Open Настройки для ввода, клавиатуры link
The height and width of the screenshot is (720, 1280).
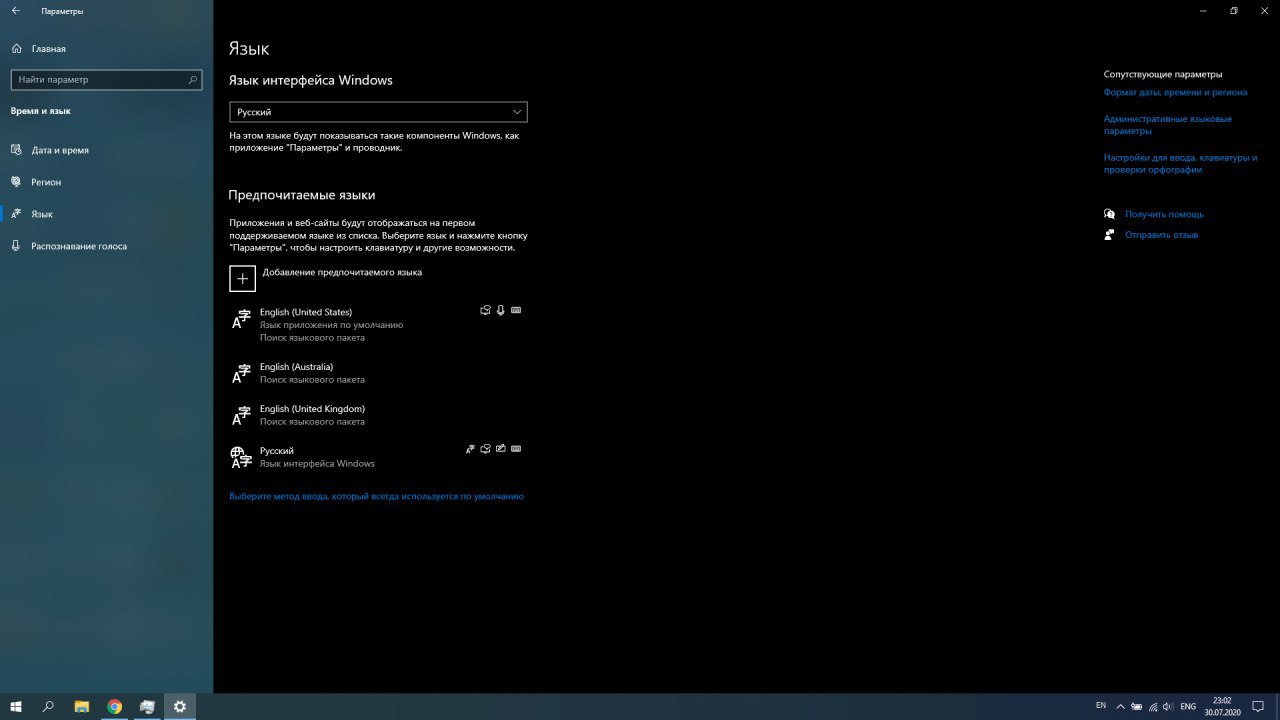(x=1180, y=164)
